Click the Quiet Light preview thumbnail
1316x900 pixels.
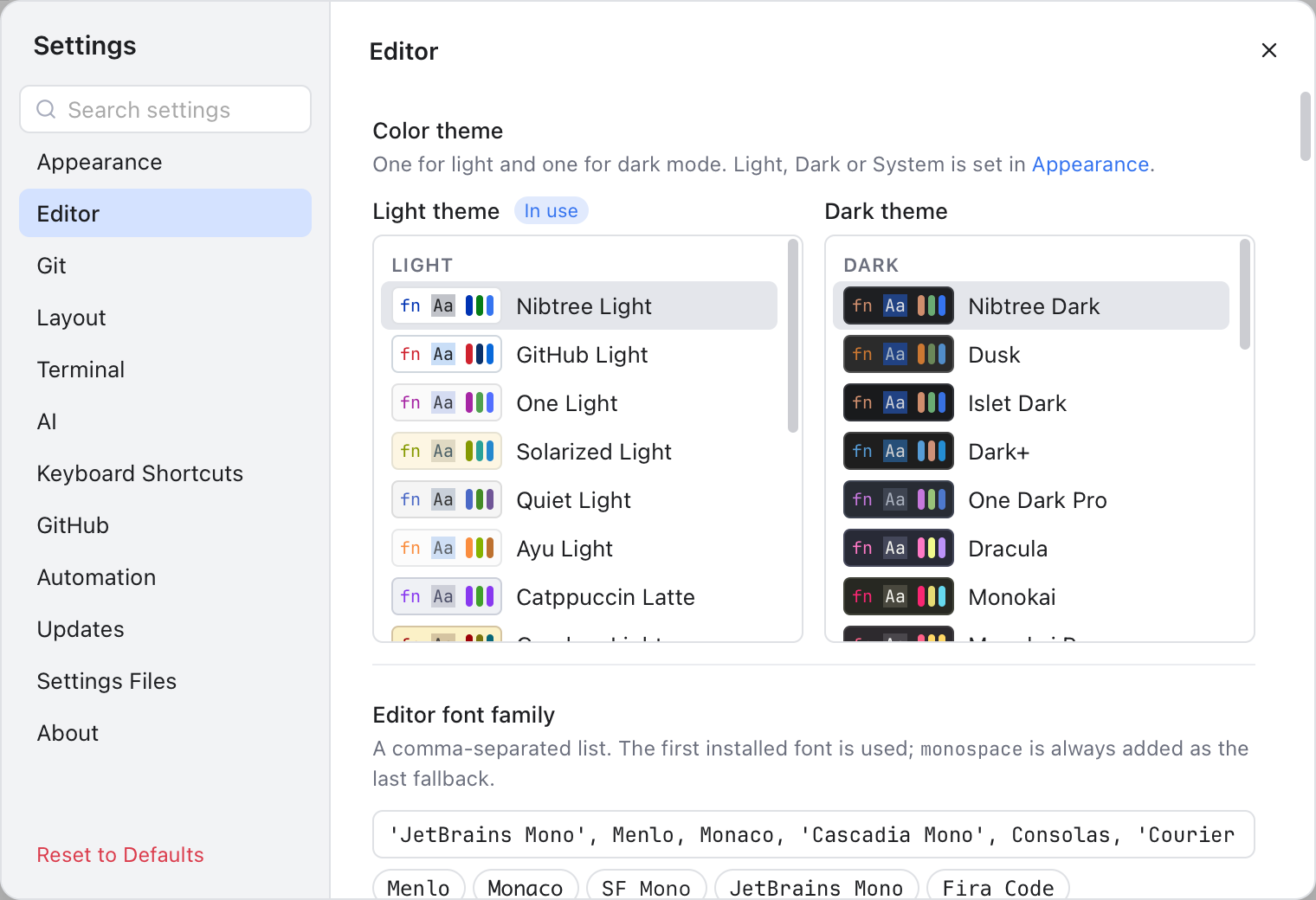(x=447, y=499)
